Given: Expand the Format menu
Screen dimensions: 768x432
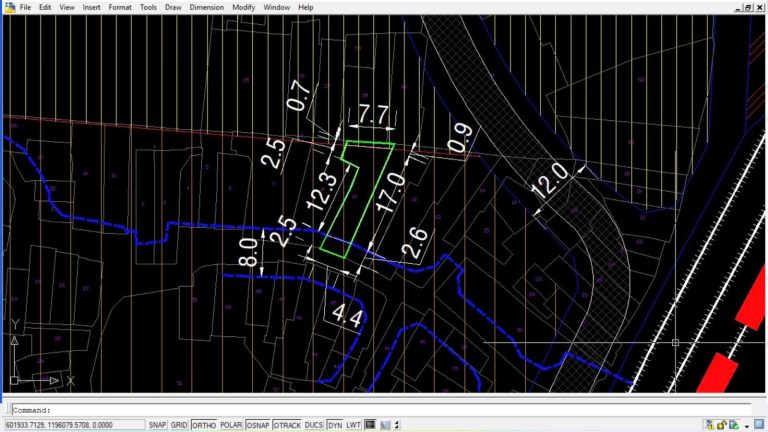Looking at the screenshot, I should click(120, 7).
